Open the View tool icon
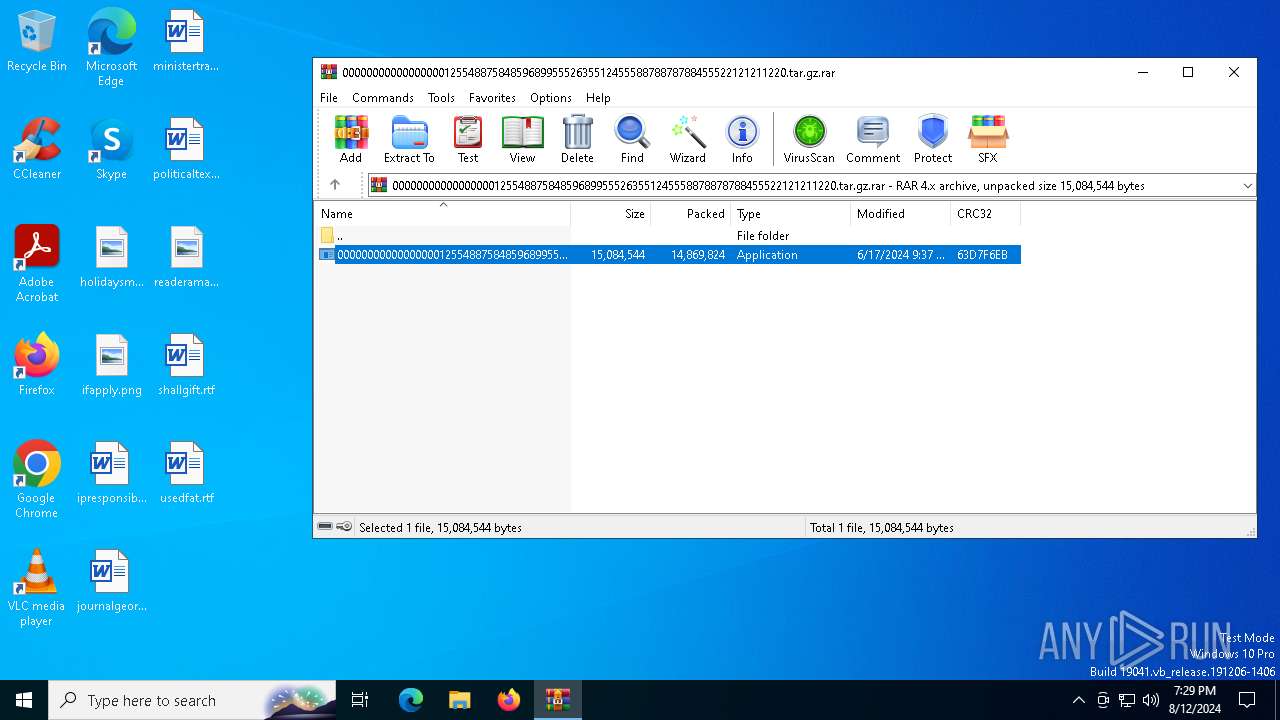 pyautogui.click(x=522, y=139)
